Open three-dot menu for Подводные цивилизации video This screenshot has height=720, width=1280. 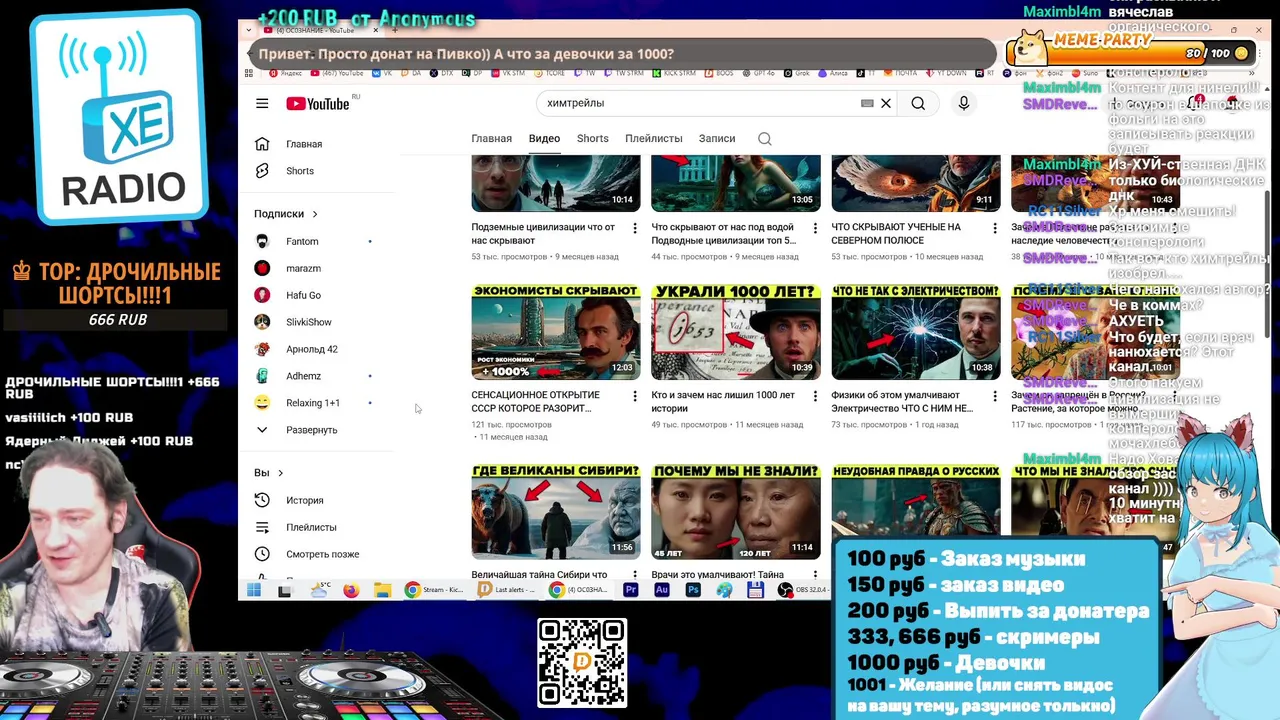(814, 229)
